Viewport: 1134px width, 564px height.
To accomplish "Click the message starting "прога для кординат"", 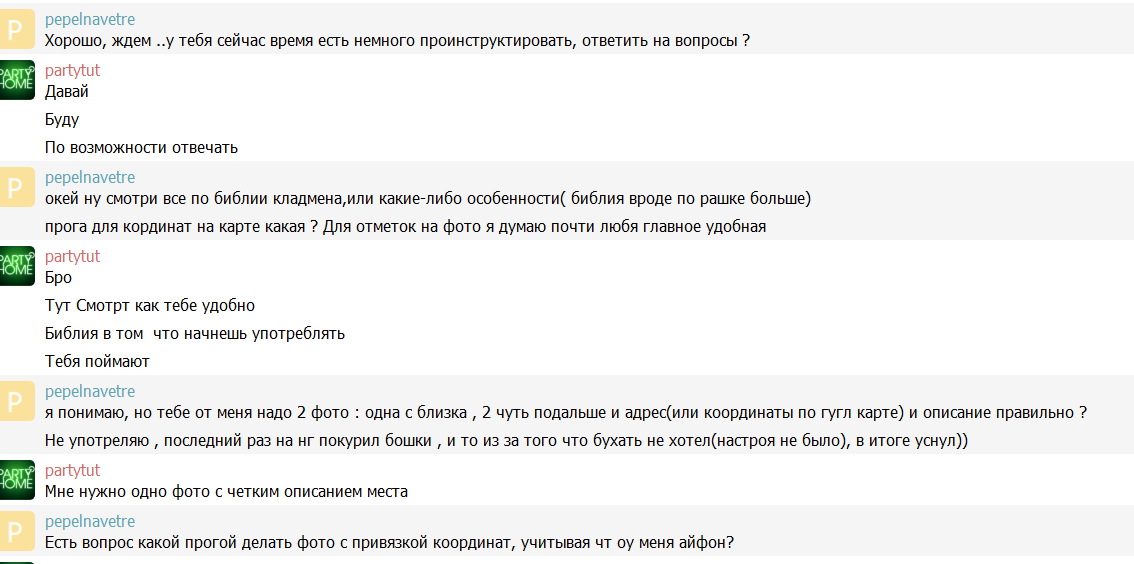I will pyautogui.click(x=405, y=227).
